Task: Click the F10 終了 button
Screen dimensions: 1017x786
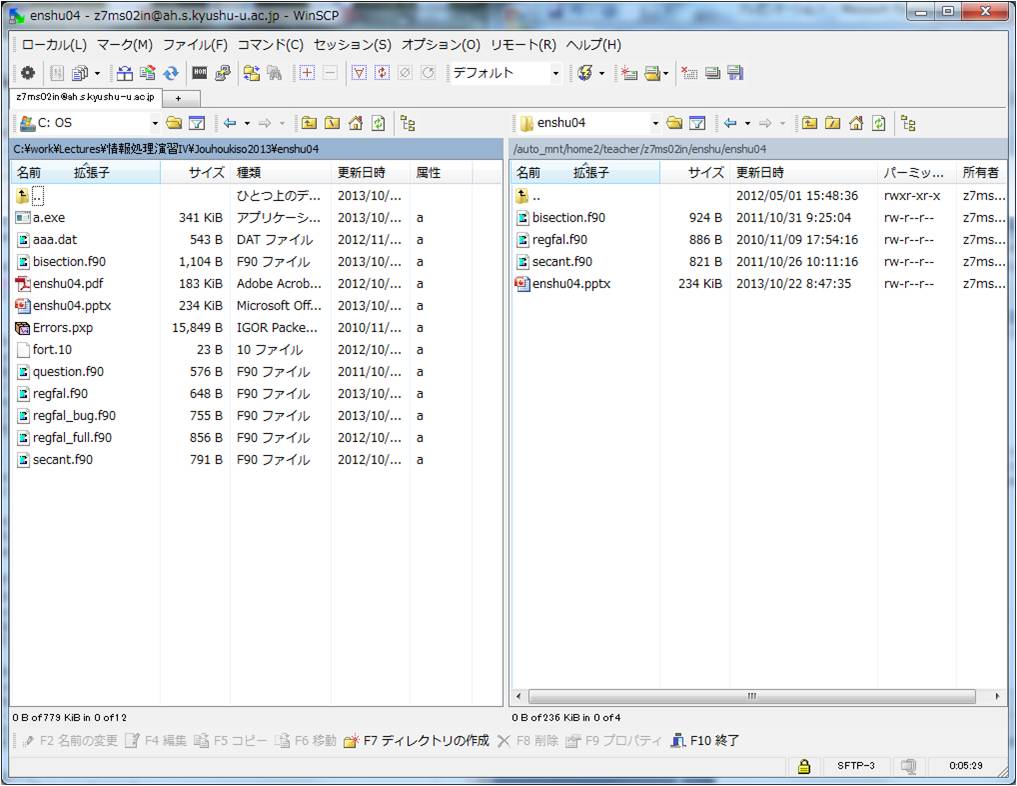Action: pos(705,741)
